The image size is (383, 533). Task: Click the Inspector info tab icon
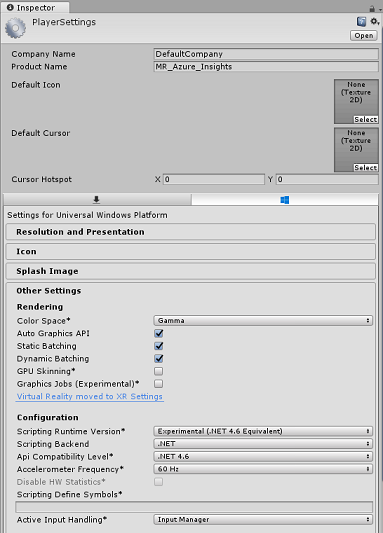pos(10,7)
